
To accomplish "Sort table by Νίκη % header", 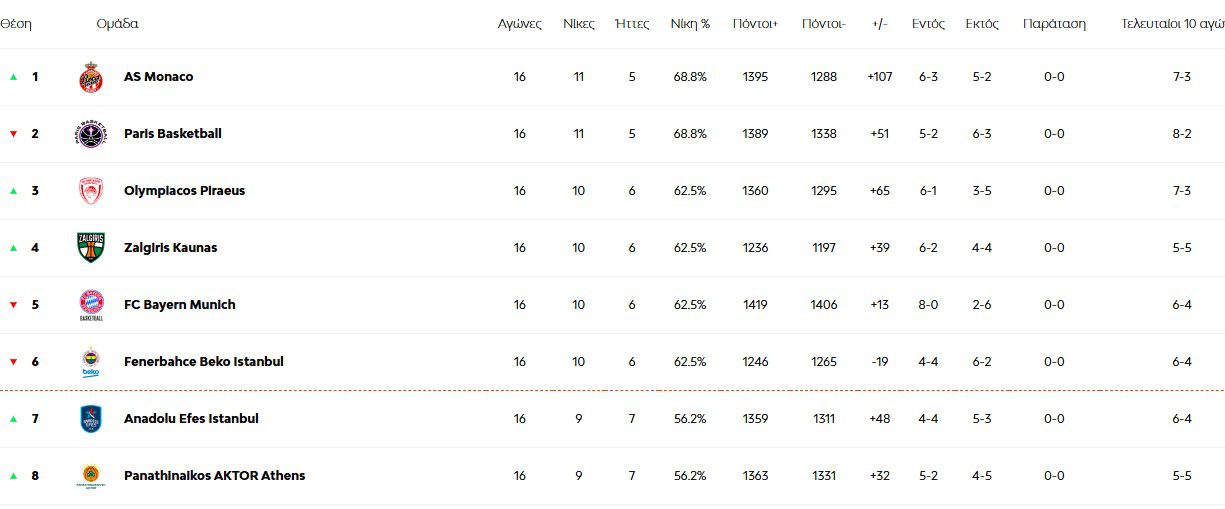I will pos(690,24).
